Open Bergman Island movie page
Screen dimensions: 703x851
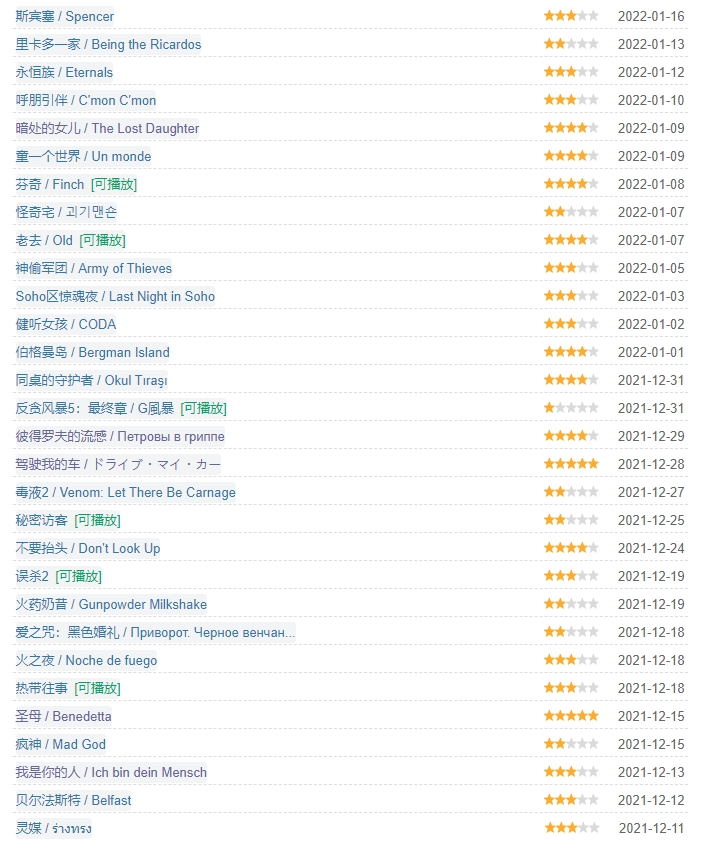pyautogui.click(x=92, y=353)
